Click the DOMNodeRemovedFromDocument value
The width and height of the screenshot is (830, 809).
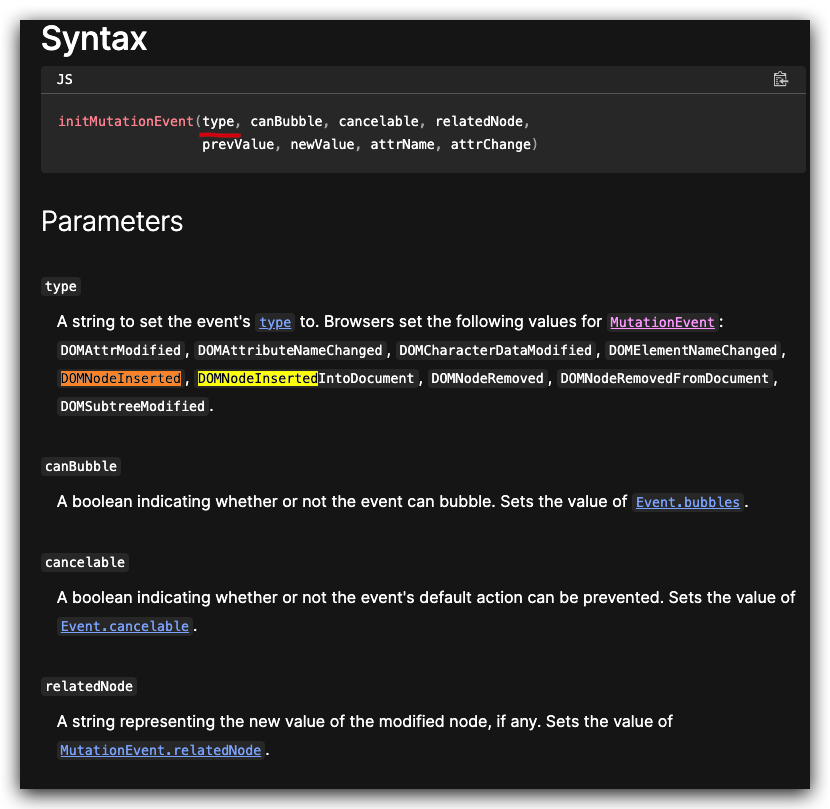click(664, 379)
